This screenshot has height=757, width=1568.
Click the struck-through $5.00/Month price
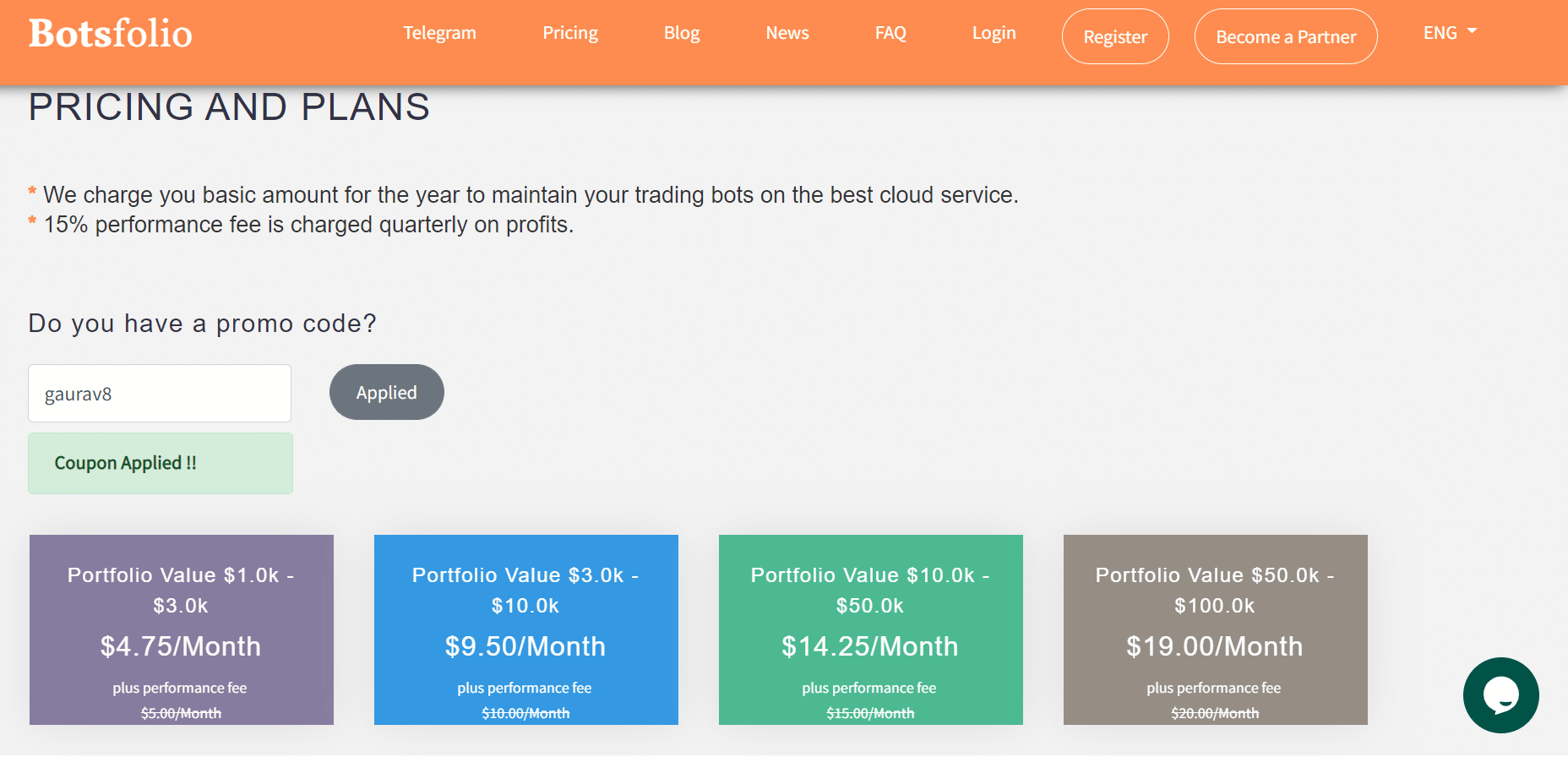[x=181, y=713]
